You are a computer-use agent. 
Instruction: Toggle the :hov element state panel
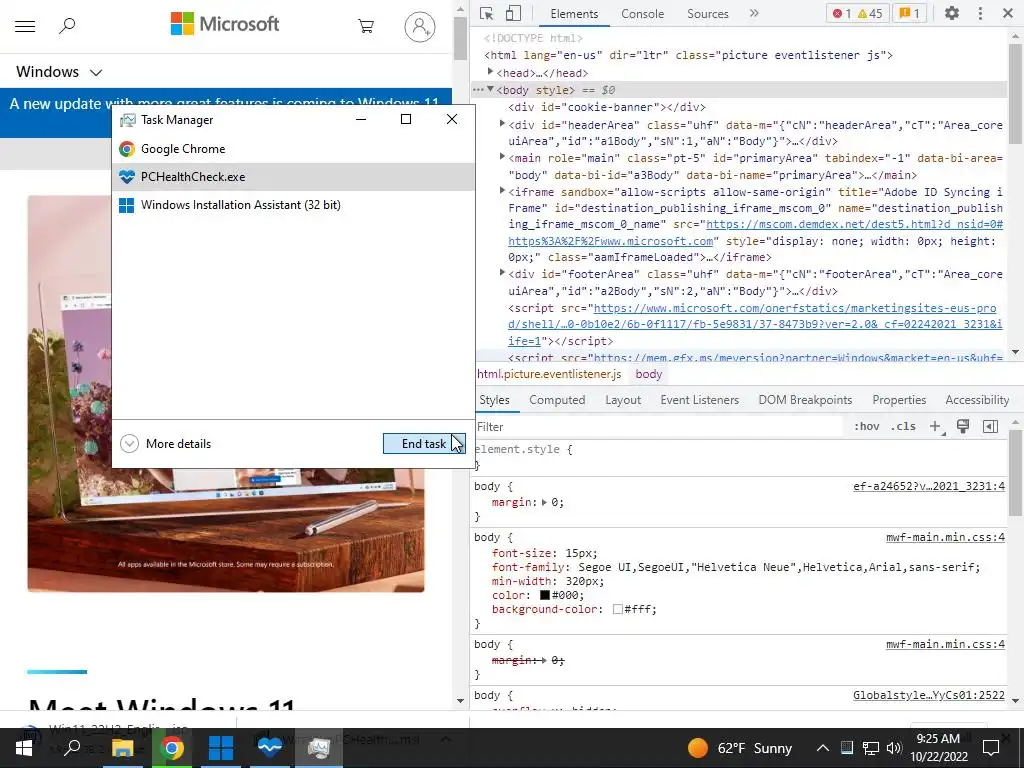click(x=866, y=426)
